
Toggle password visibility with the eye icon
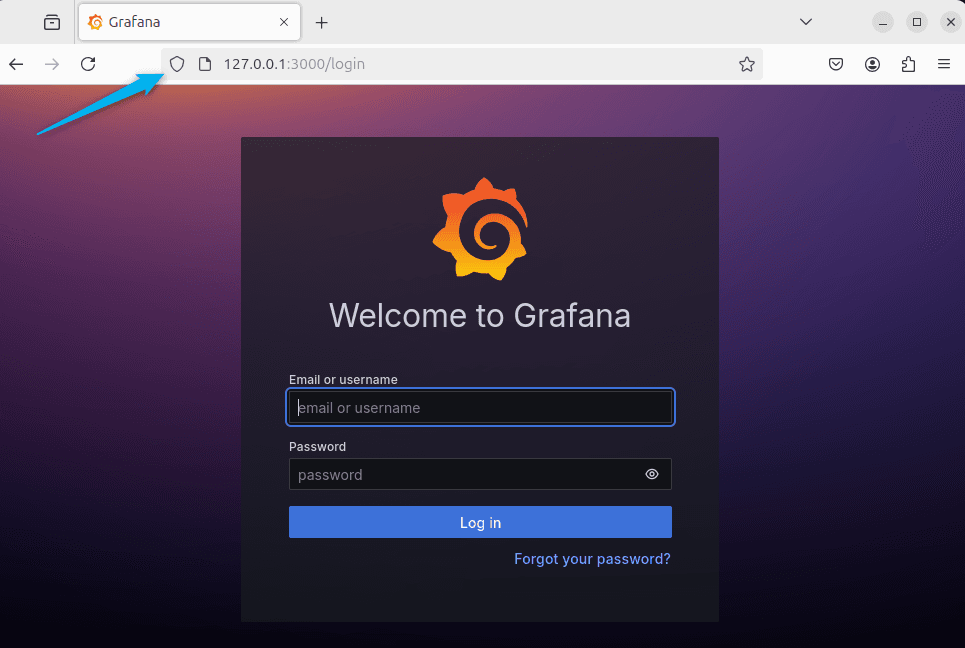[652, 474]
